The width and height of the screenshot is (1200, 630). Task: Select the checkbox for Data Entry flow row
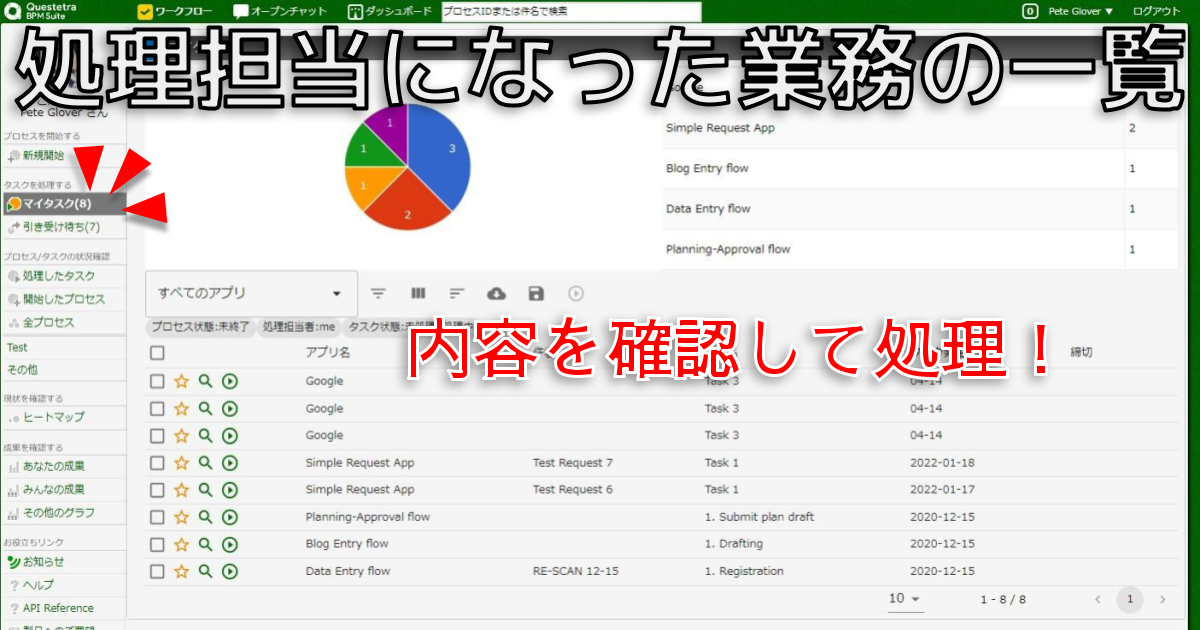click(157, 571)
